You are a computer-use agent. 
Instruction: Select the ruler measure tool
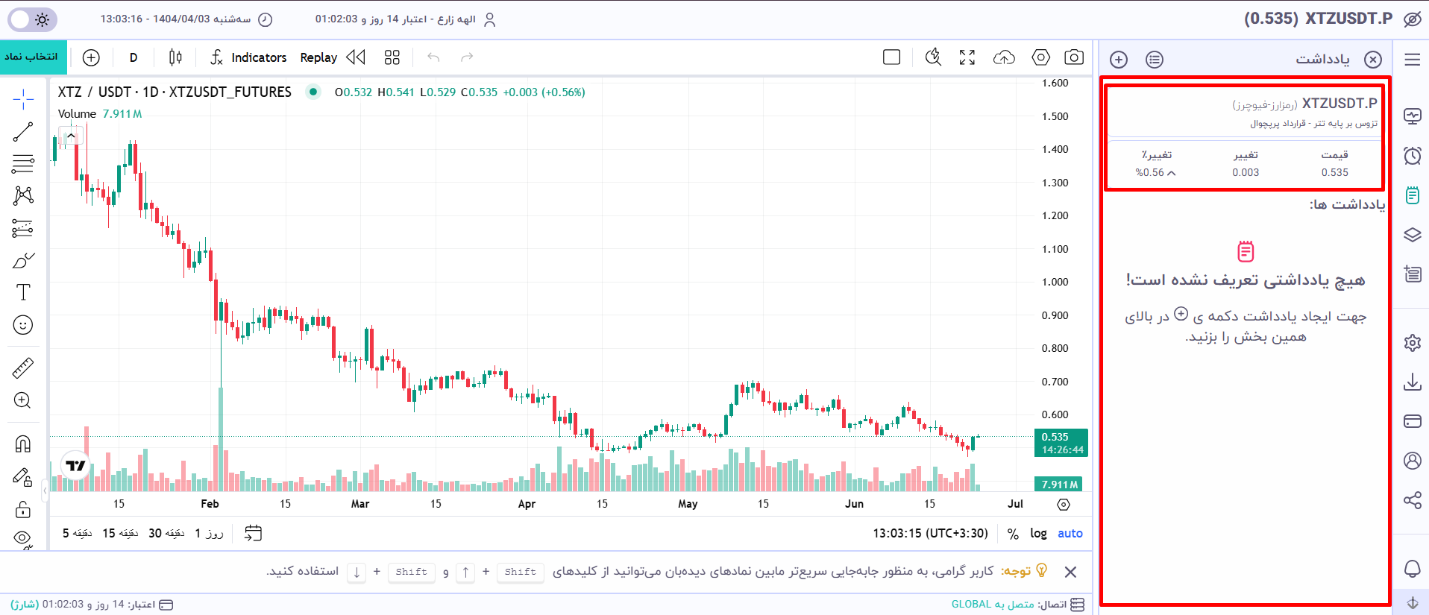[x=24, y=368]
